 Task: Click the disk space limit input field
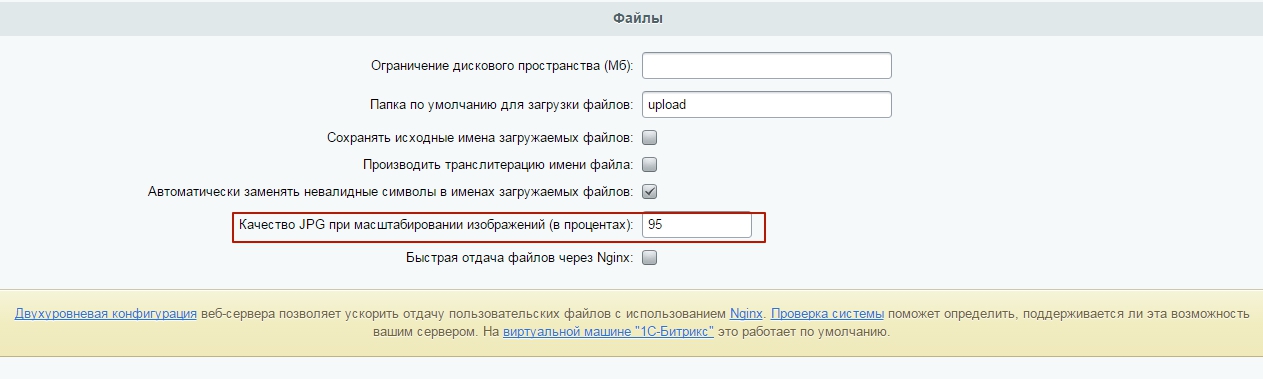[x=766, y=66]
